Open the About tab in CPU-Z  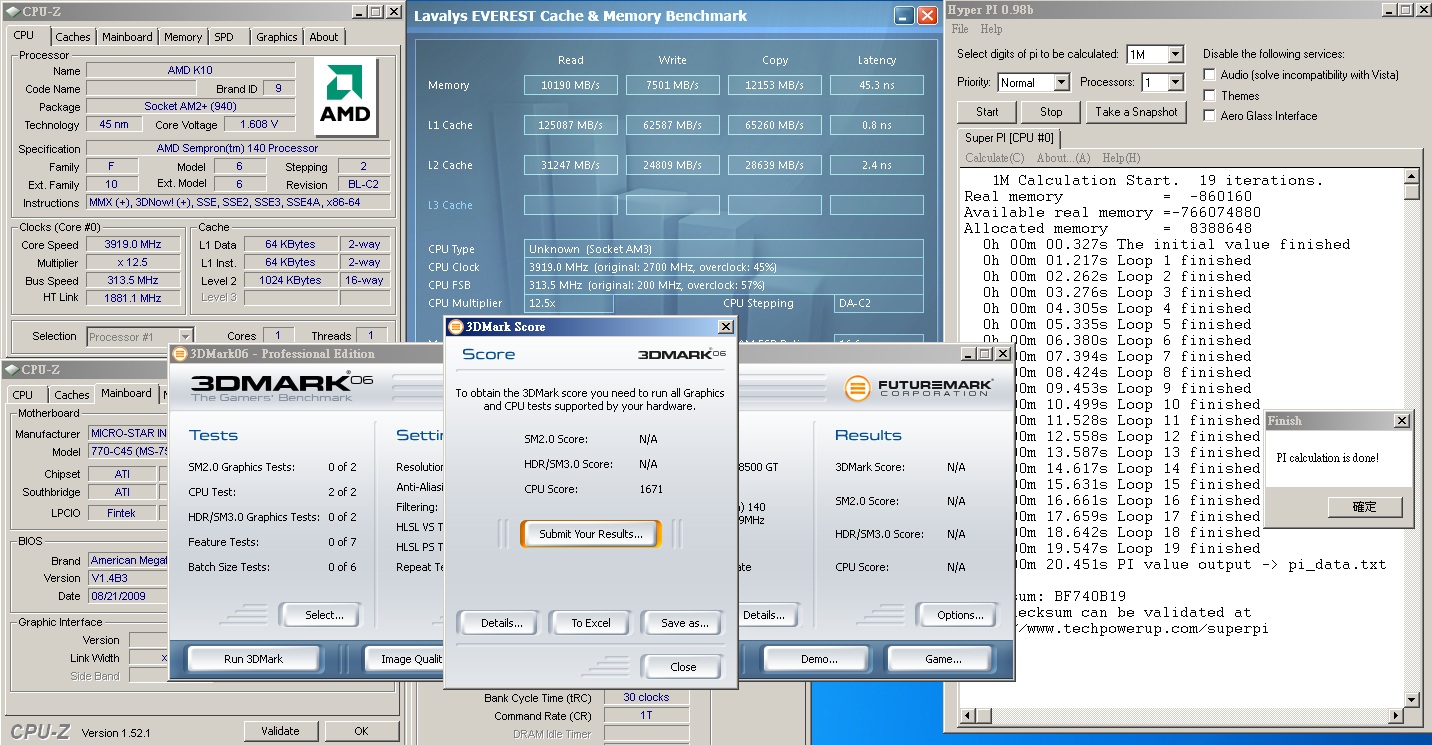pyautogui.click(x=324, y=37)
